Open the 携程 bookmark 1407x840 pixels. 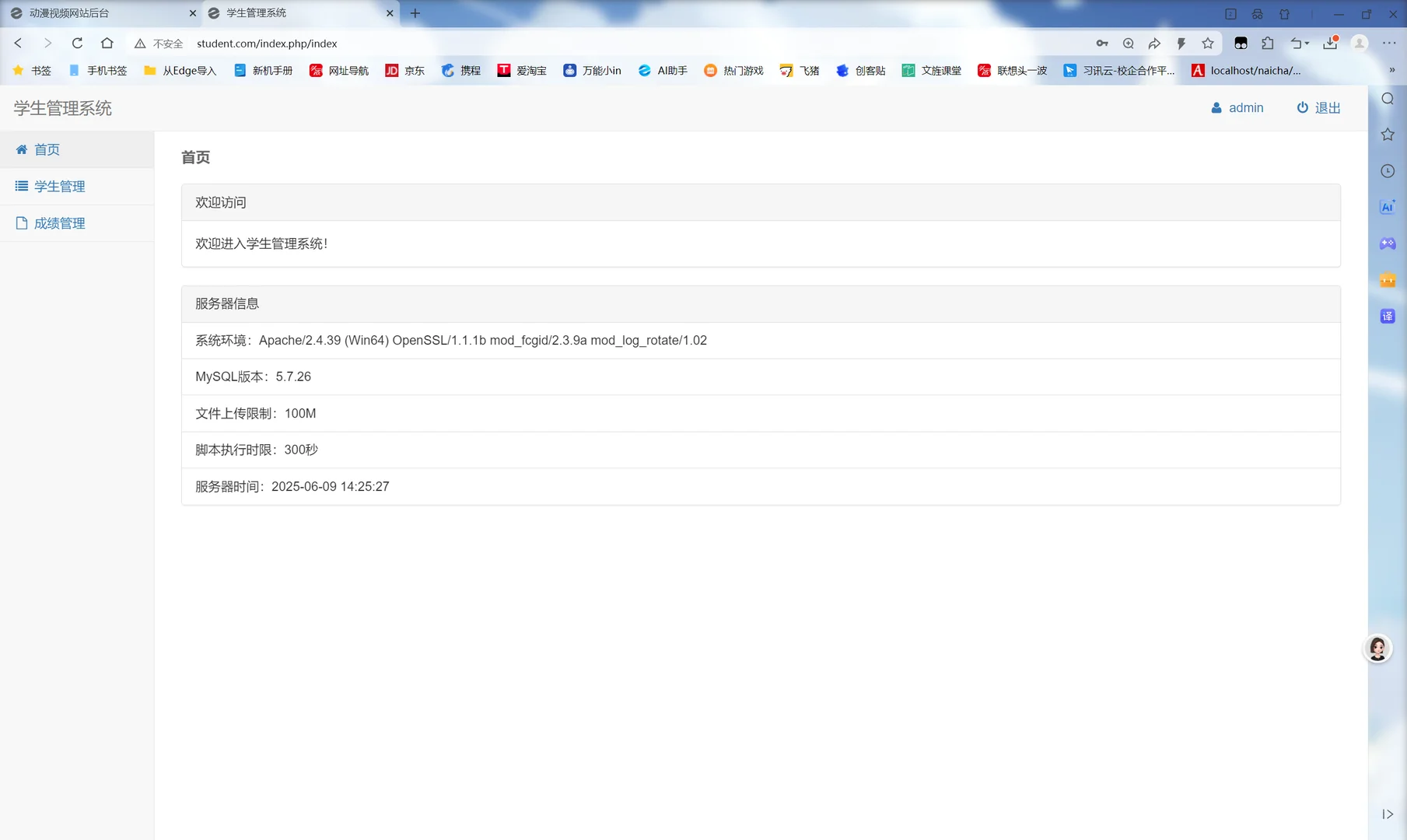click(460, 70)
